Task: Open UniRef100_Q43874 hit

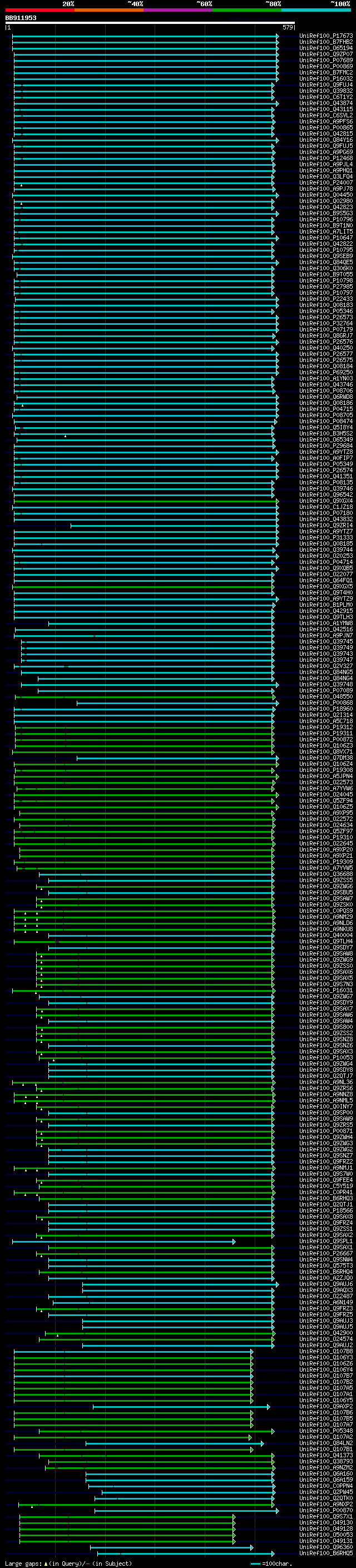Action: pos(325,103)
